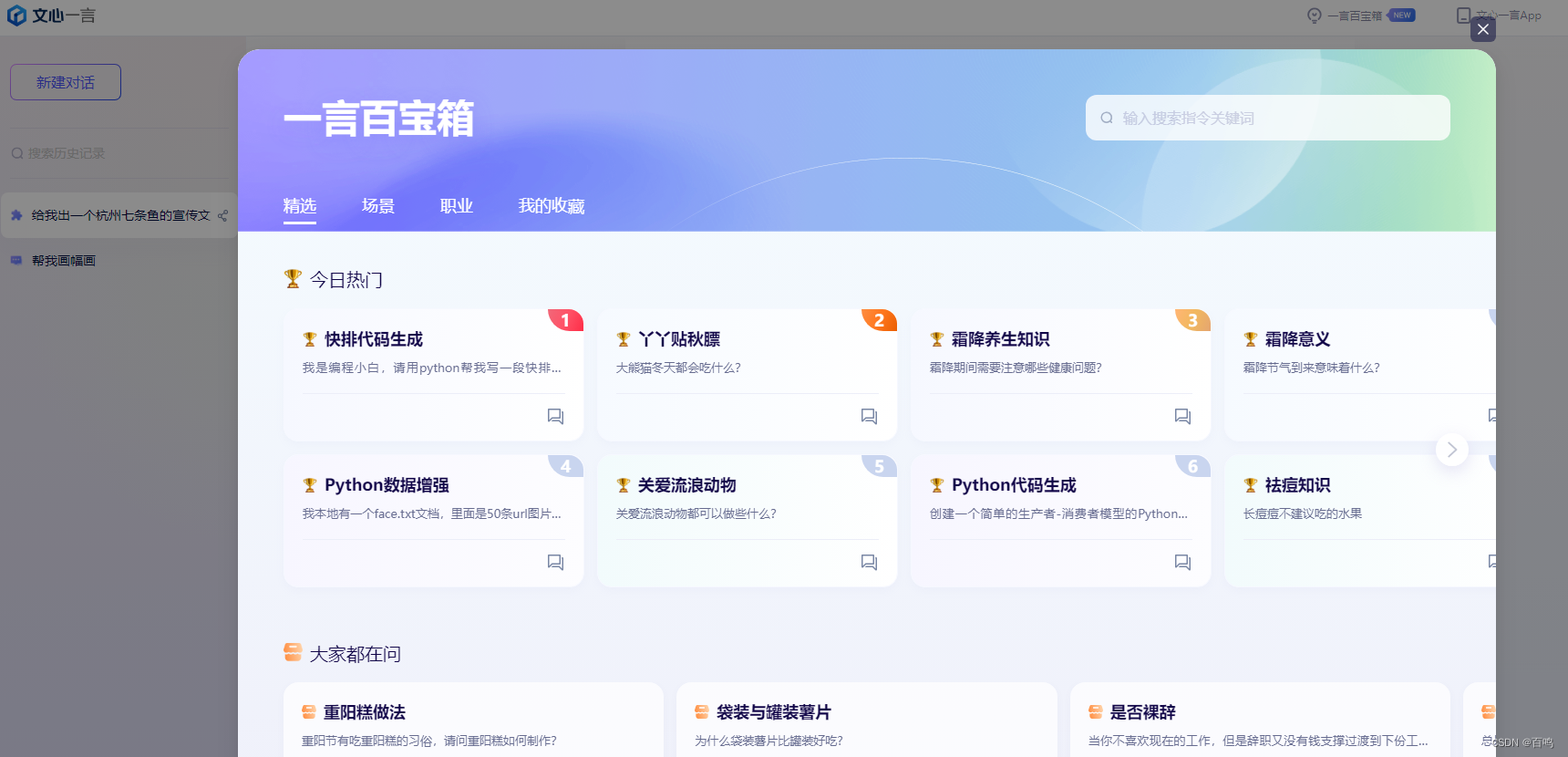Open chat icon on Python代码生成 card
The image size is (1568, 757).
1182,563
